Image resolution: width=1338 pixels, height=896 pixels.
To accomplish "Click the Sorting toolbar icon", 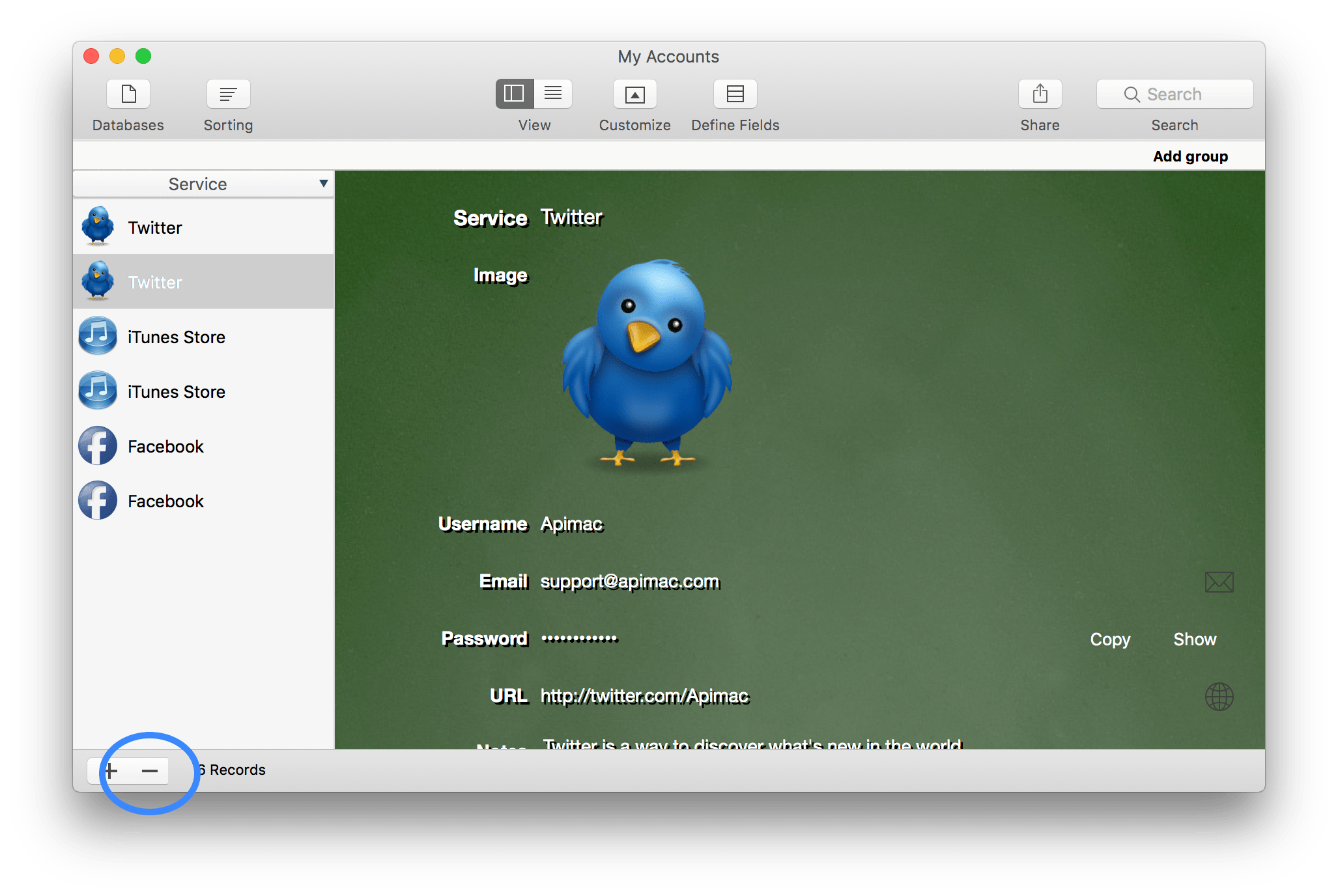I will tap(228, 94).
